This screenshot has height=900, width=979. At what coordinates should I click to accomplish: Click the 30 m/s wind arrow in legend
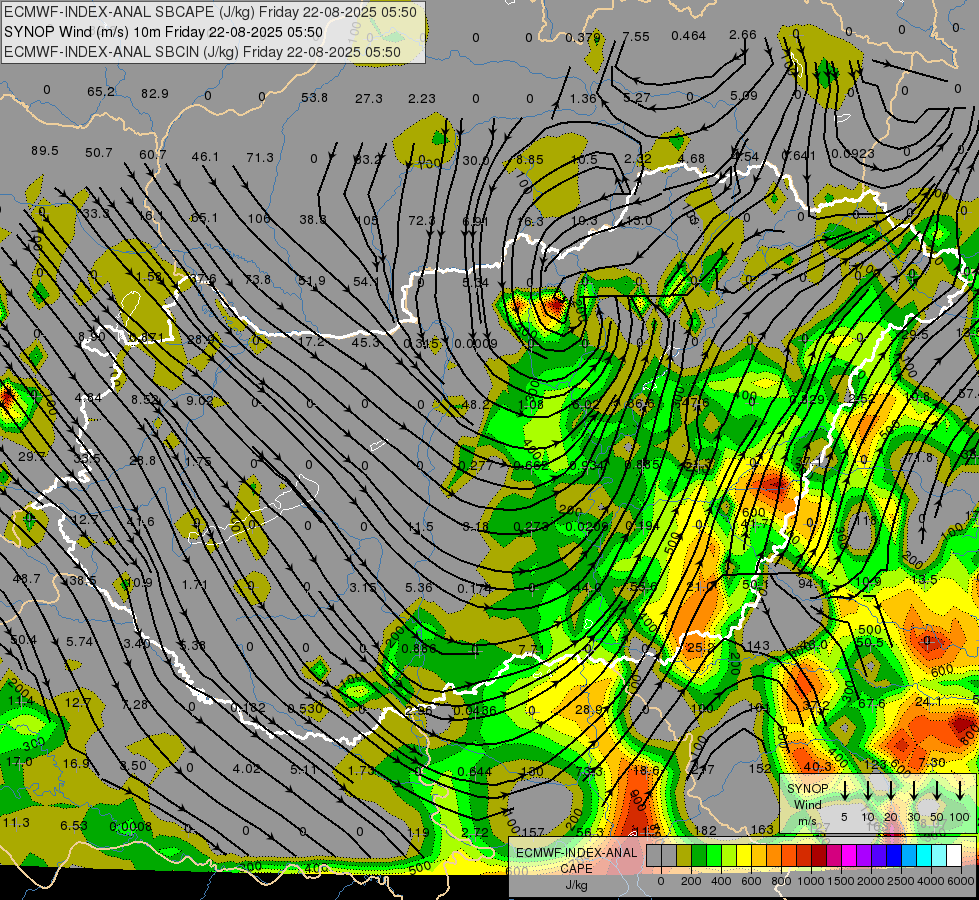coord(914,791)
